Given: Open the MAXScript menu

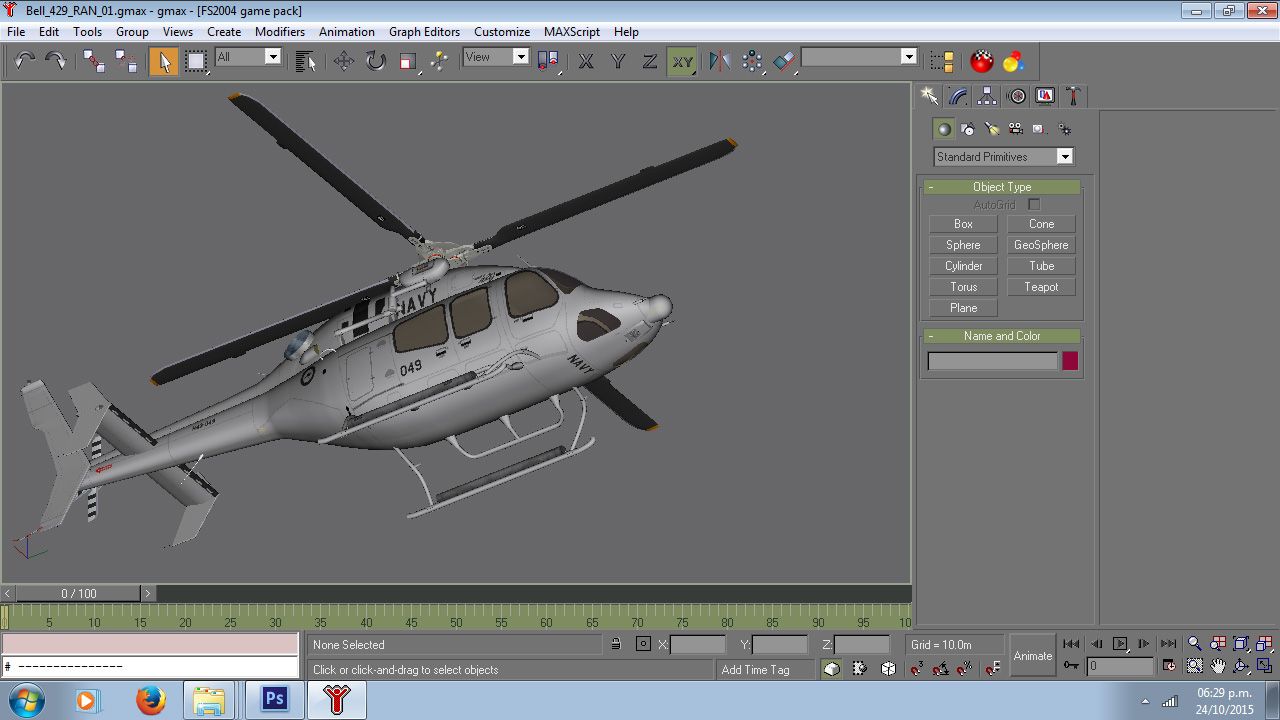Looking at the screenshot, I should pos(571,31).
